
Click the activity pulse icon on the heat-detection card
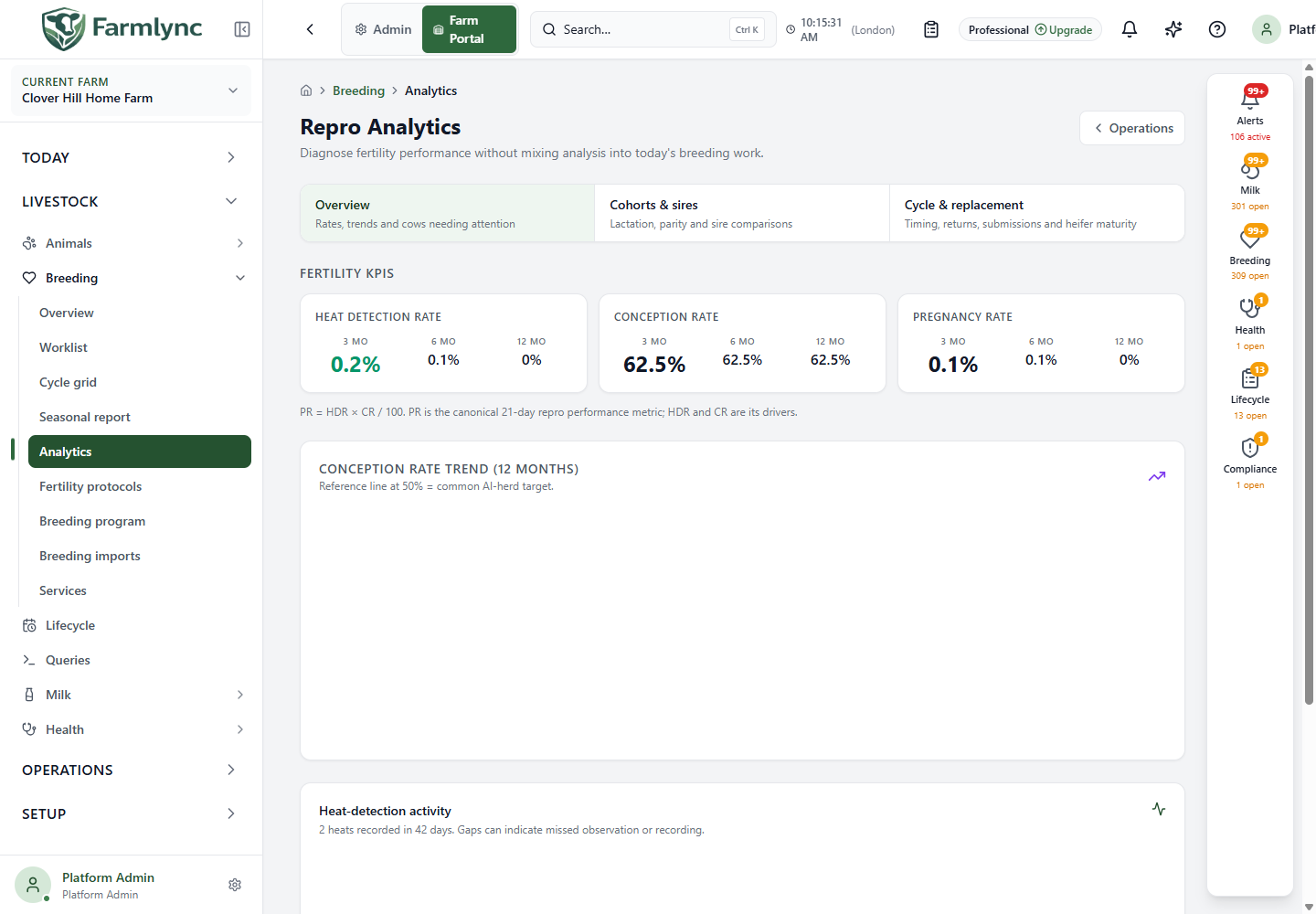(1159, 809)
